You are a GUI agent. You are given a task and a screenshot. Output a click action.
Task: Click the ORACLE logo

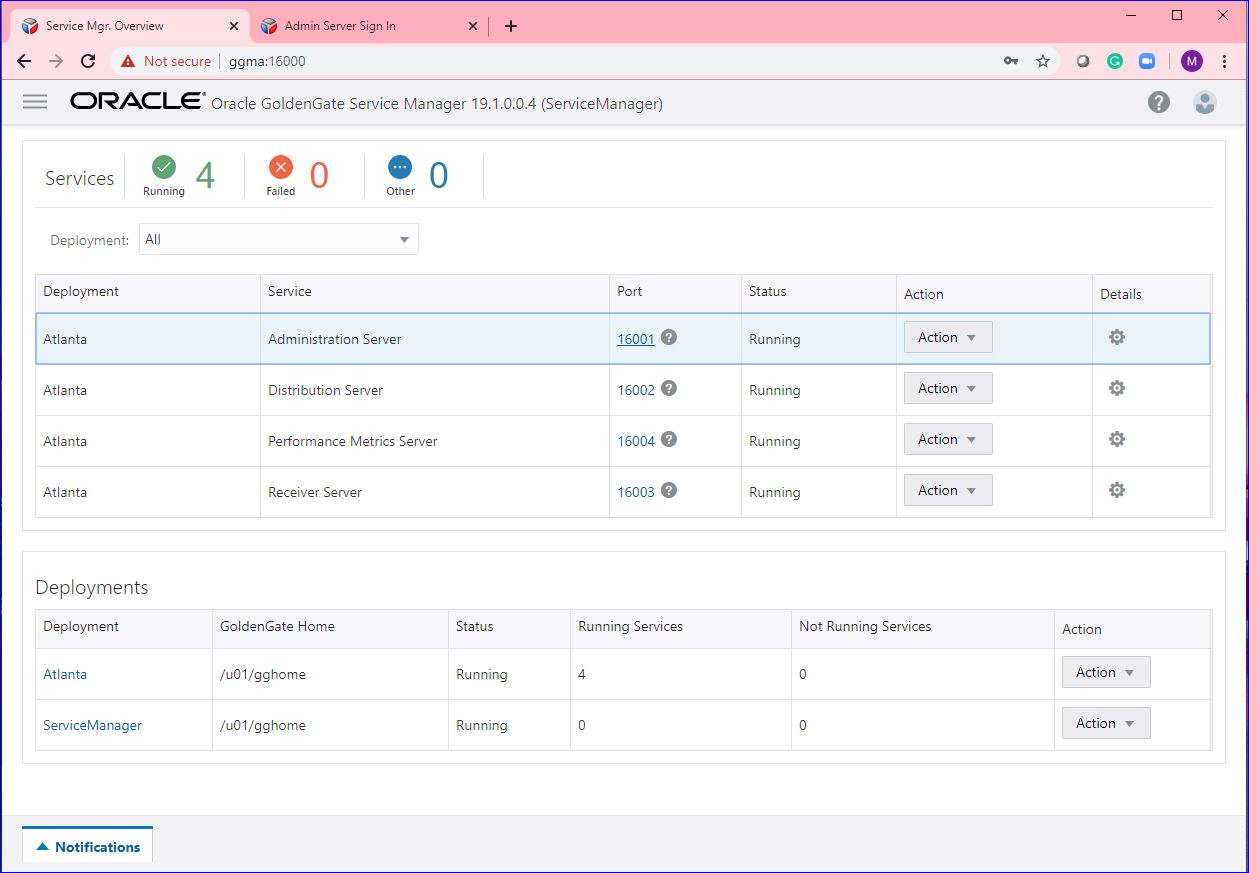(x=137, y=101)
